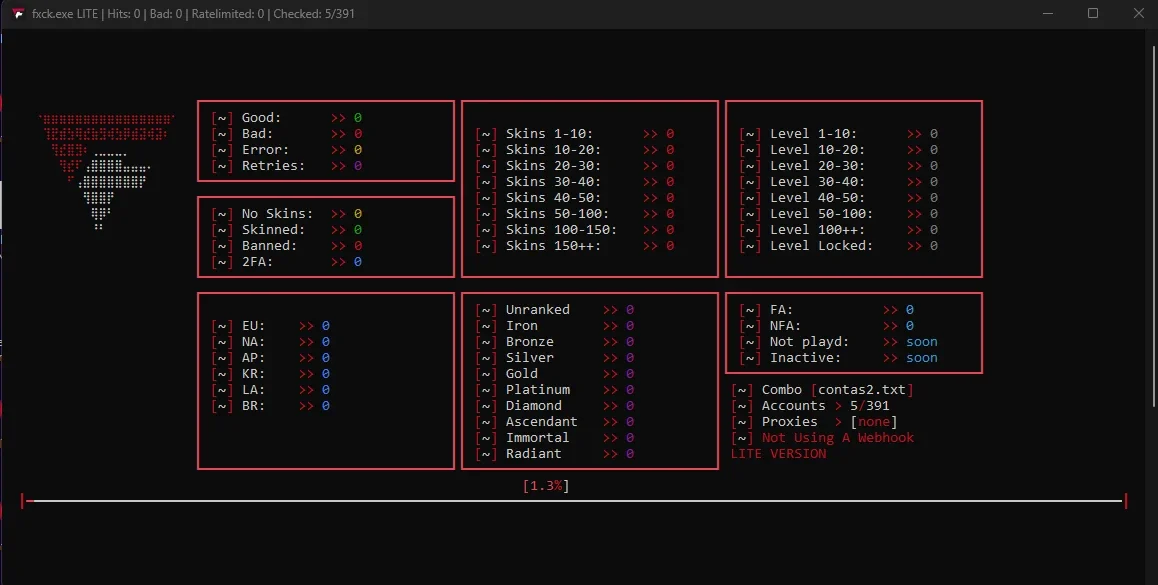The width and height of the screenshot is (1158, 585).
Task: Click the "Immortal" rank row
Action: click(555, 438)
